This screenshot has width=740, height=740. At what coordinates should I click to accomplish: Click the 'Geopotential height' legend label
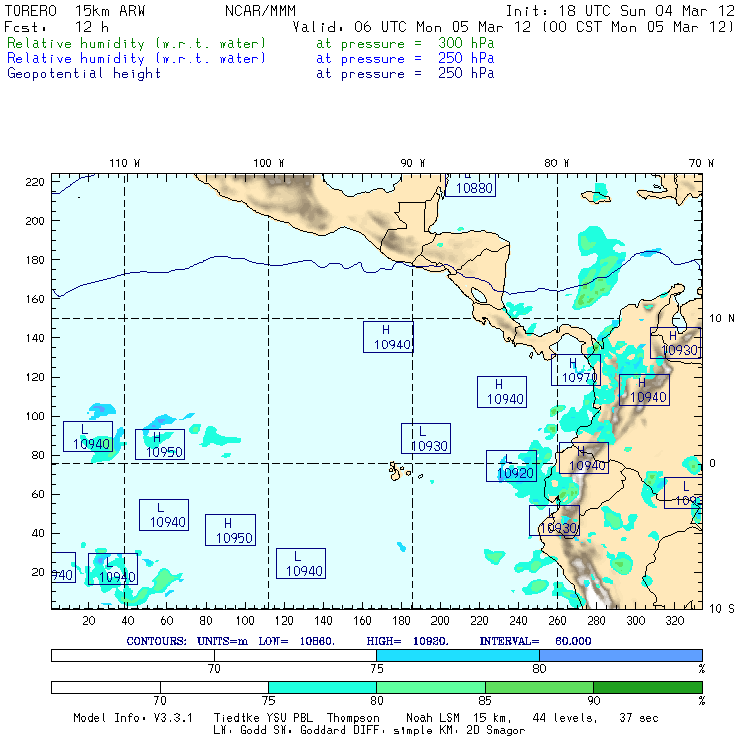(x=84, y=74)
